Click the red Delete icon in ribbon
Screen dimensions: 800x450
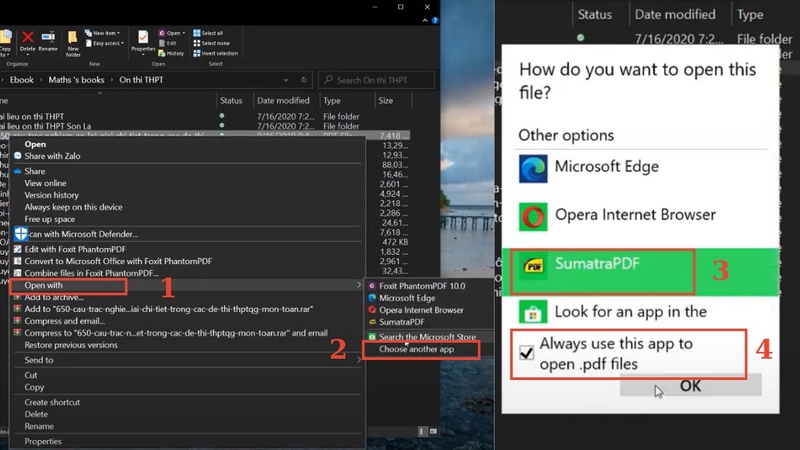(28, 38)
